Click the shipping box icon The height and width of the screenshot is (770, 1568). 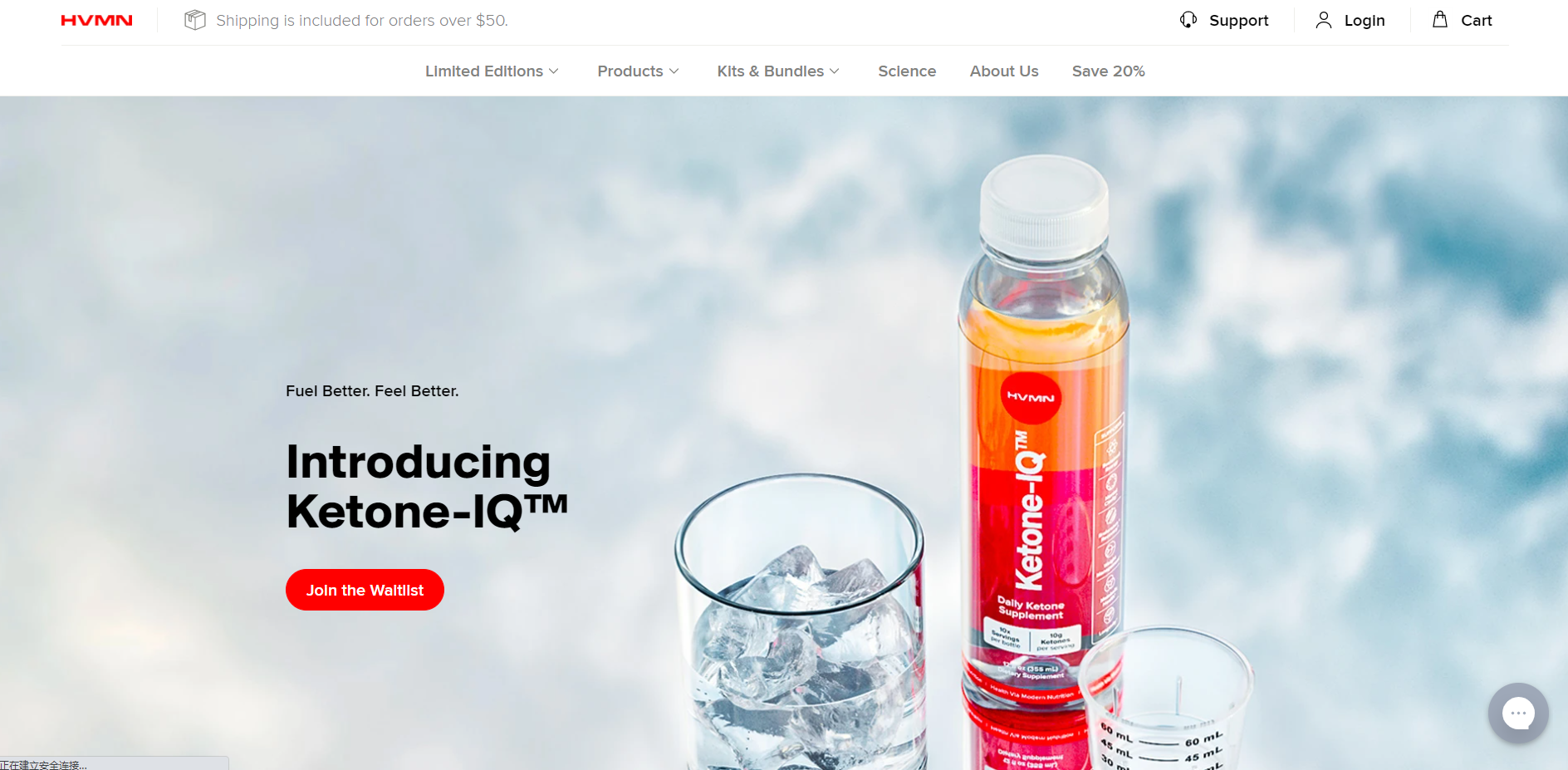coord(194,20)
